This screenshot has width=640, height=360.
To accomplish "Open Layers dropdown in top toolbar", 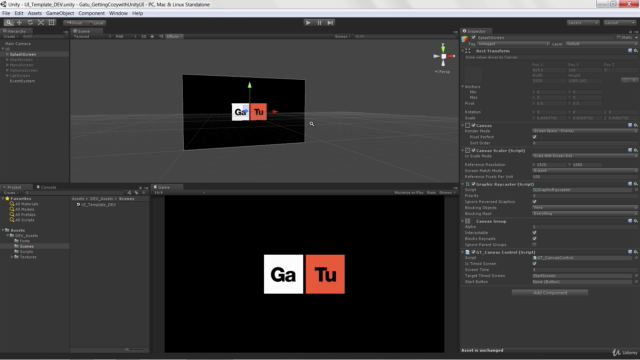I will click(x=583, y=23).
